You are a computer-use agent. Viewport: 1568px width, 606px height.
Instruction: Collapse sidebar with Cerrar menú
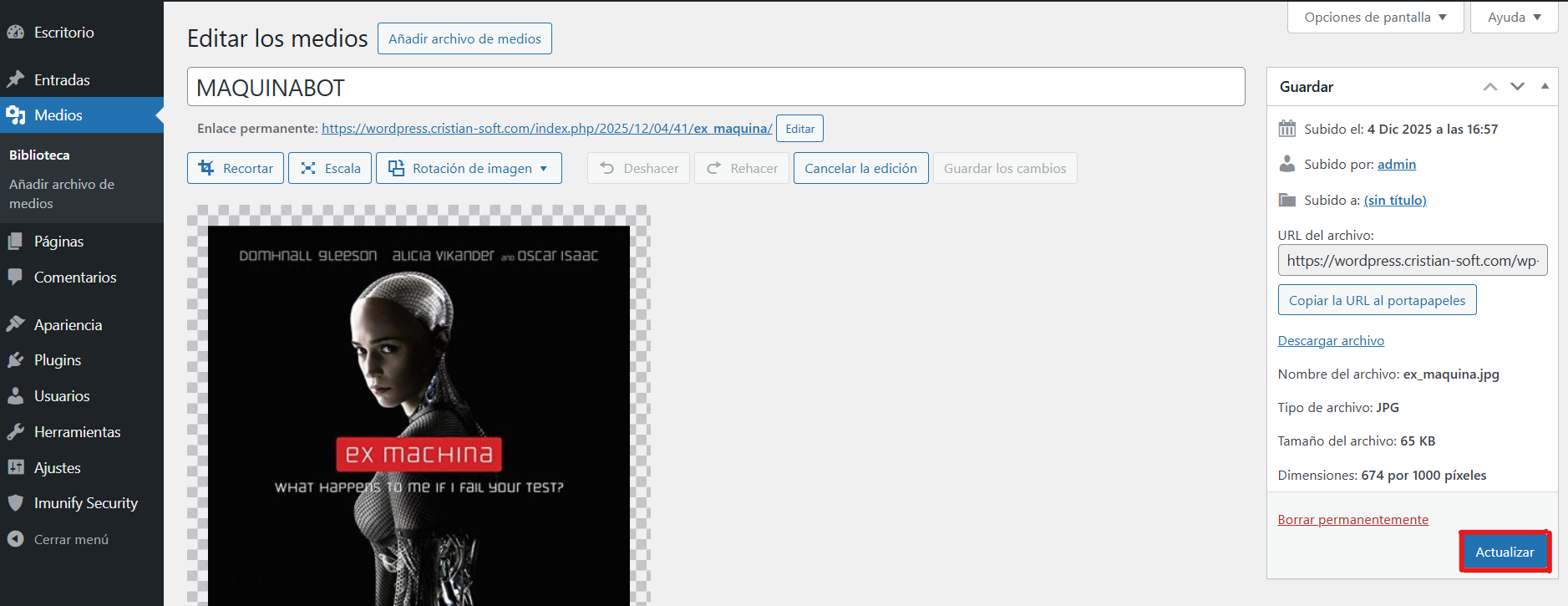point(71,540)
